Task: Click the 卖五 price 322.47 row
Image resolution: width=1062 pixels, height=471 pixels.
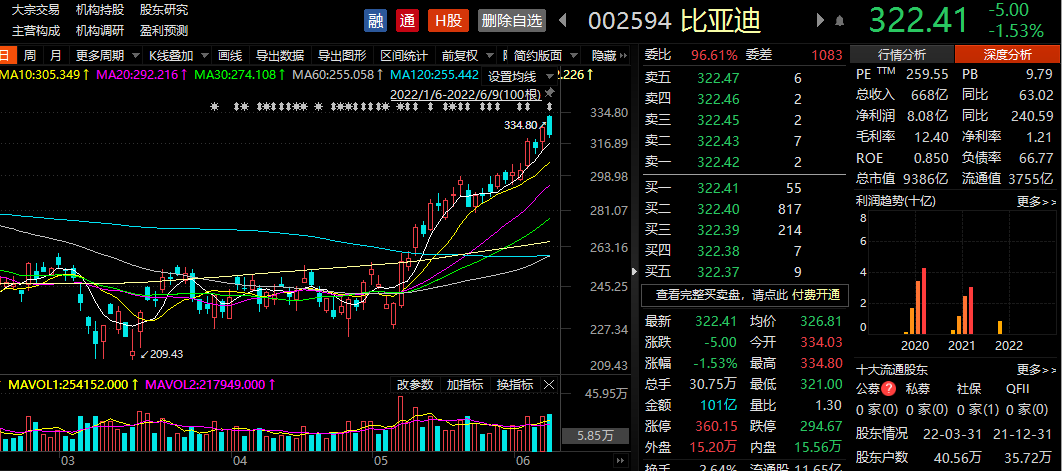Action: [743, 78]
